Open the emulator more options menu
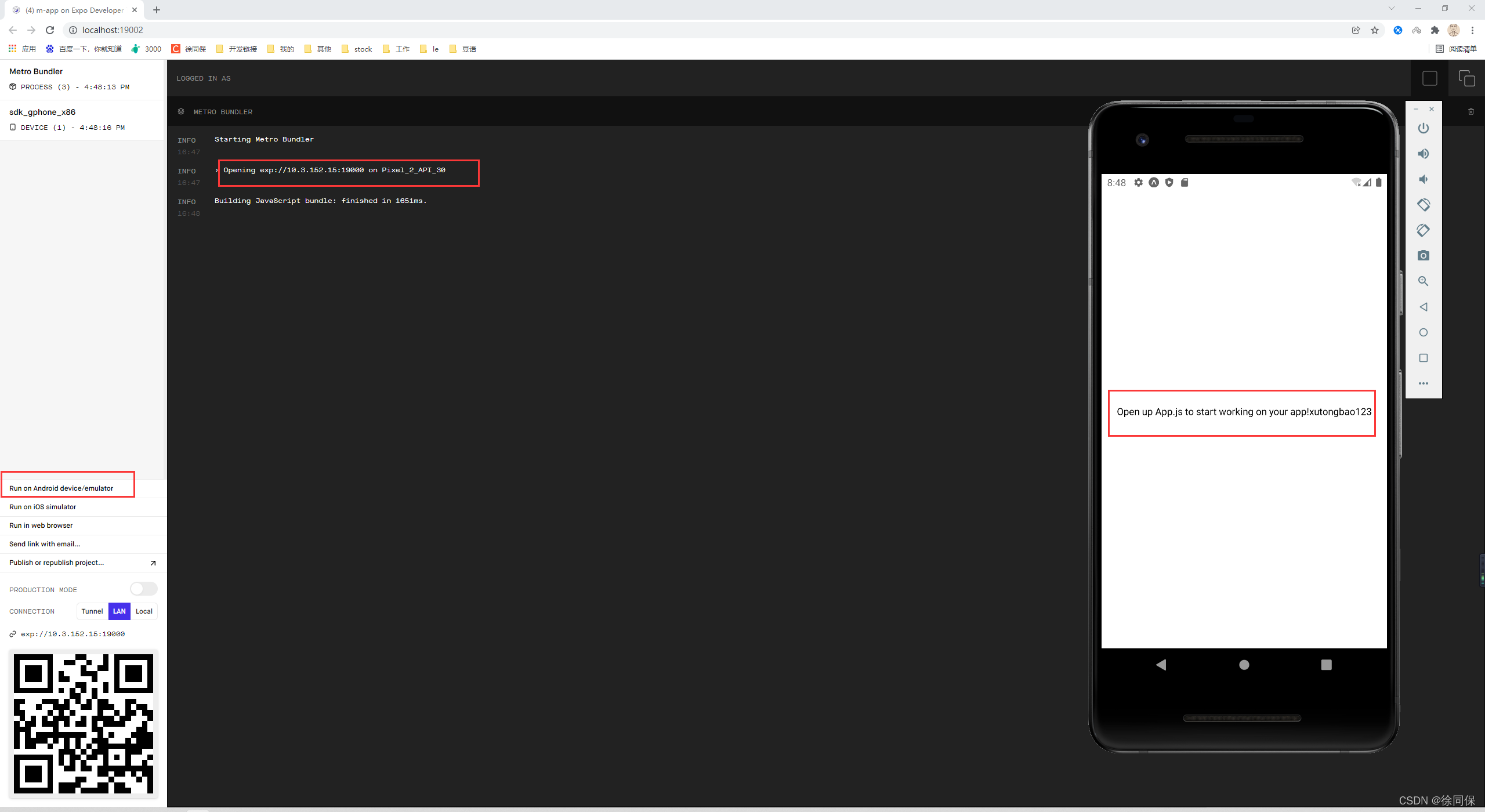The width and height of the screenshot is (1485, 812). pyautogui.click(x=1424, y=383)
